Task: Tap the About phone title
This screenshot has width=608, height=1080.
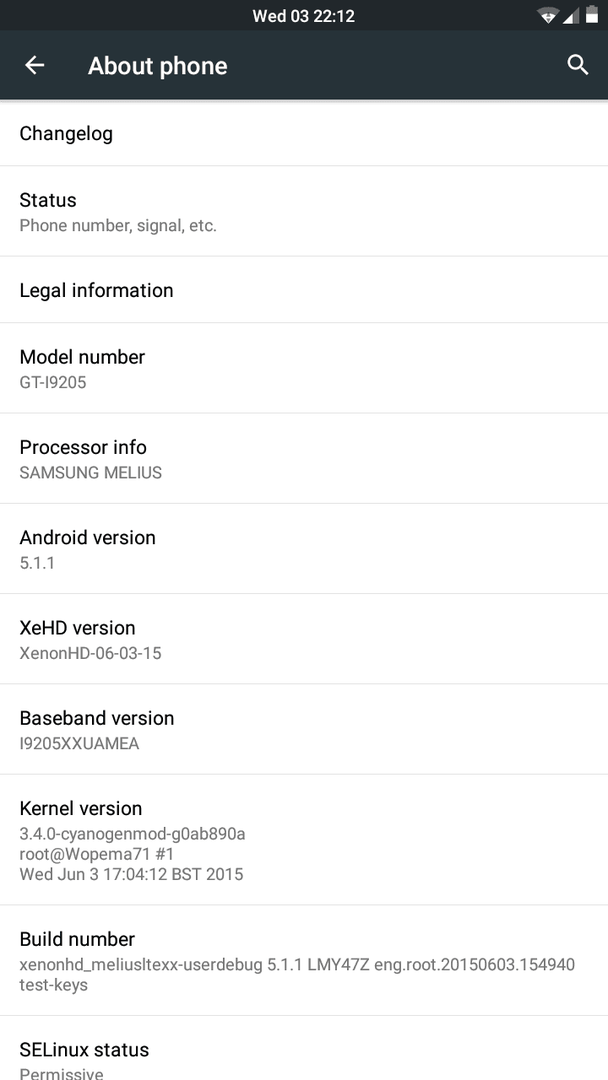Action: coord(158,66)
